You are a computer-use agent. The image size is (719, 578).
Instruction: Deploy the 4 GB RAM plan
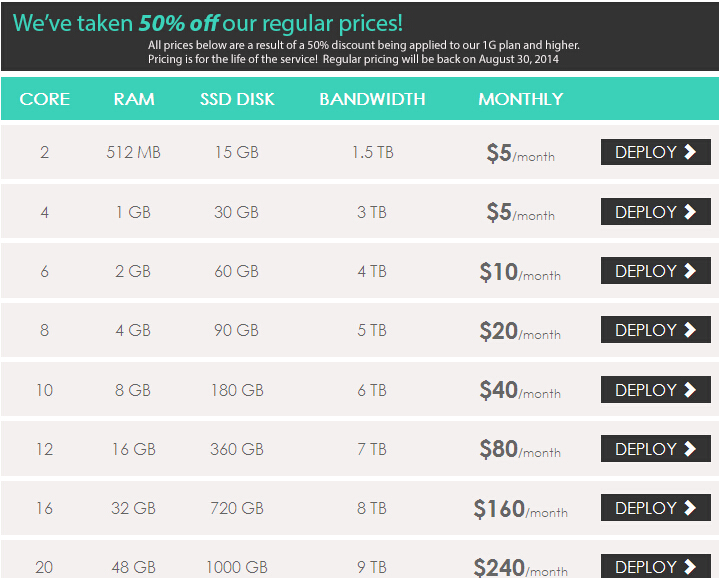(x=656, y=330)
